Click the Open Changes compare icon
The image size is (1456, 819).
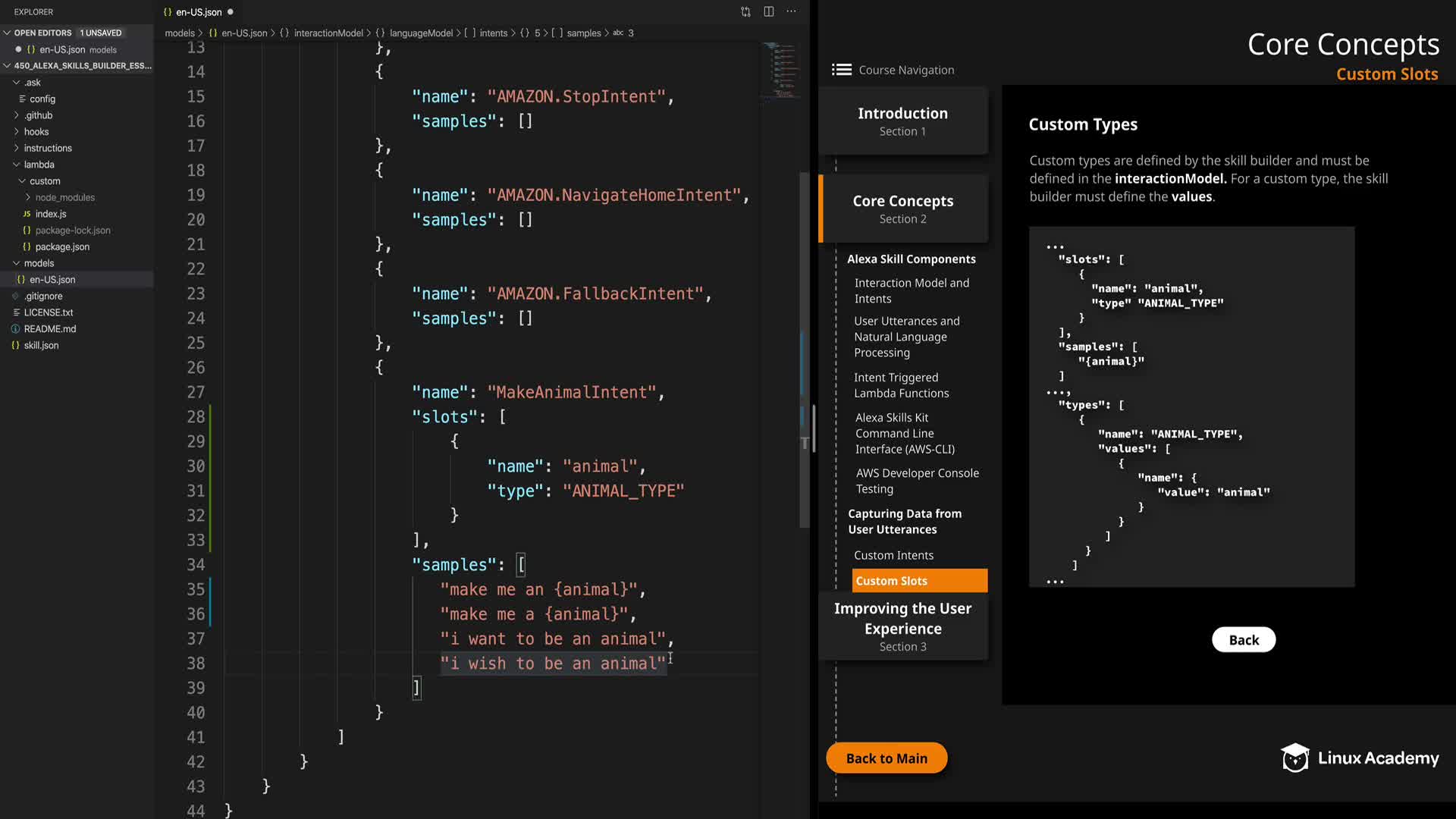pos(745,11)
